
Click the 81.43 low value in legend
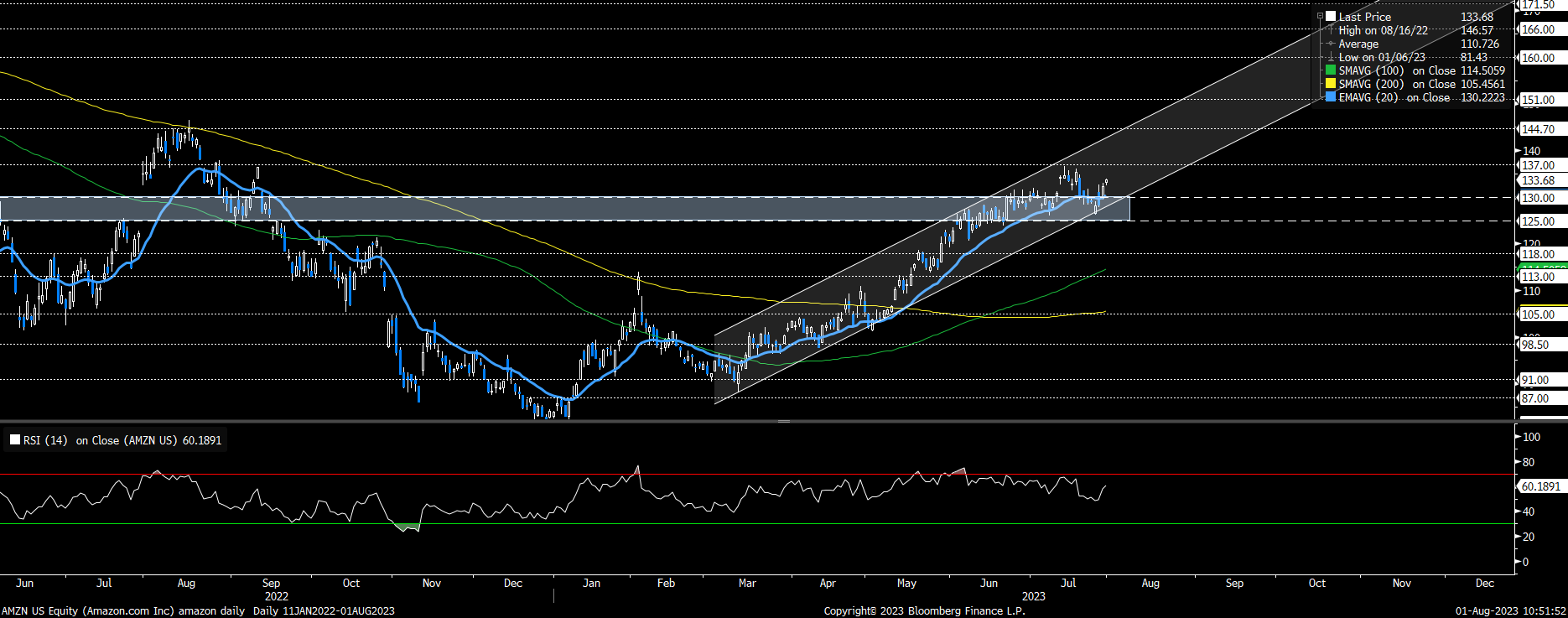click(x=1474, y=57)
